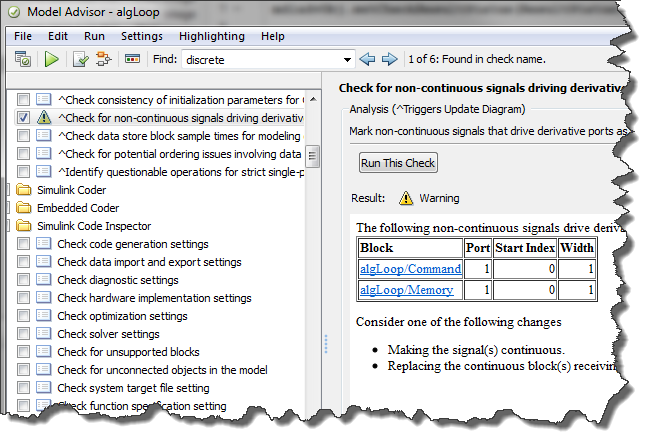Click the Find Next right arrow
655x447 pixels.
pos(389,59)
